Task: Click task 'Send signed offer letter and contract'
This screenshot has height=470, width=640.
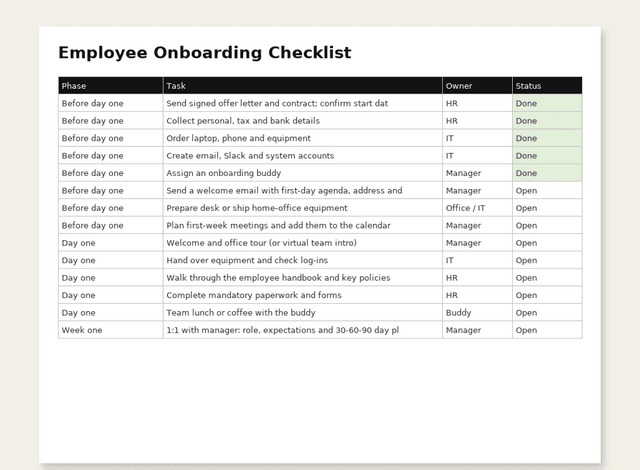Action: click(302, 103)
